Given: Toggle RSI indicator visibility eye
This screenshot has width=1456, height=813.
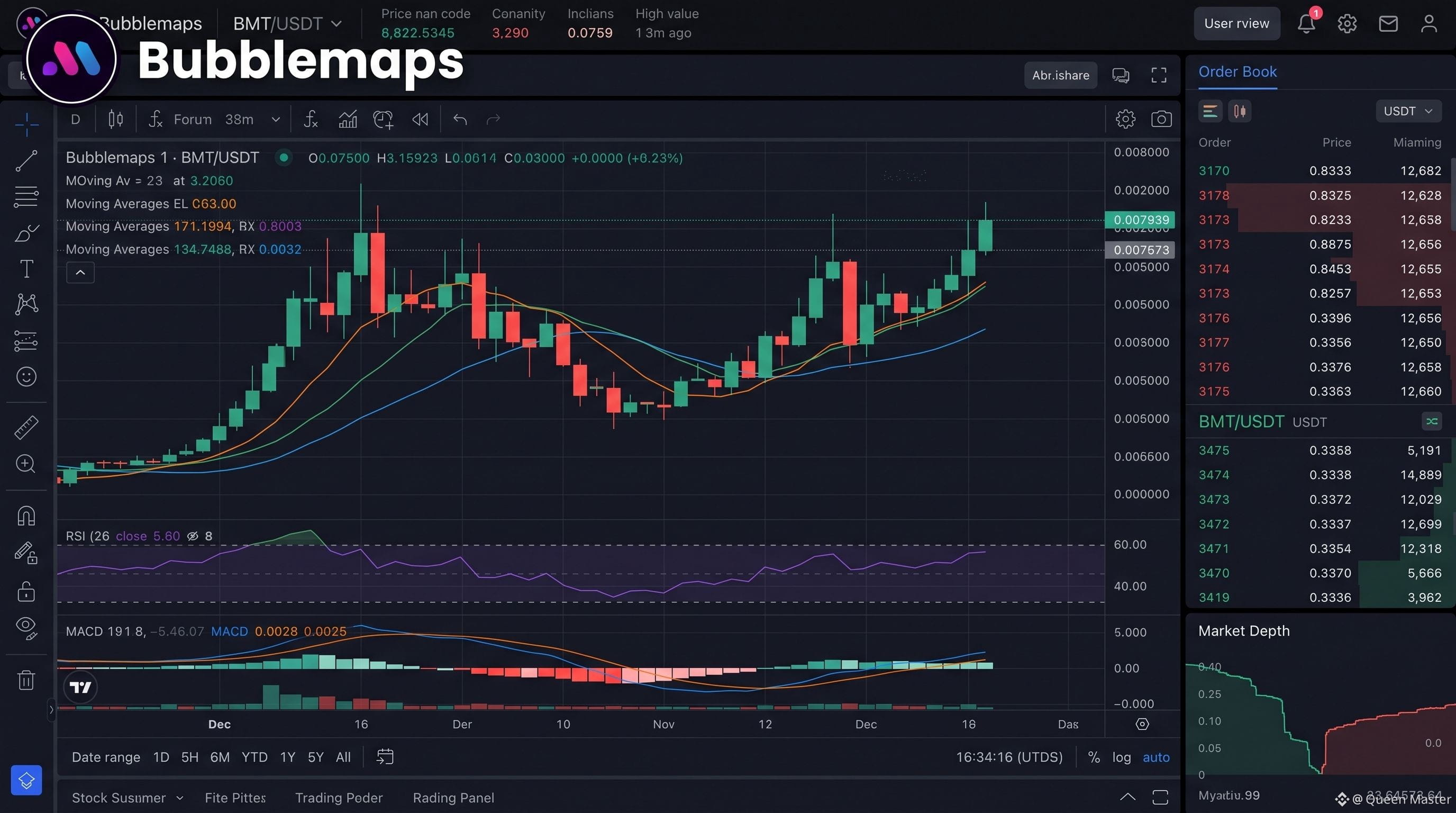Looking at the screenshot, I should (193, 536).
